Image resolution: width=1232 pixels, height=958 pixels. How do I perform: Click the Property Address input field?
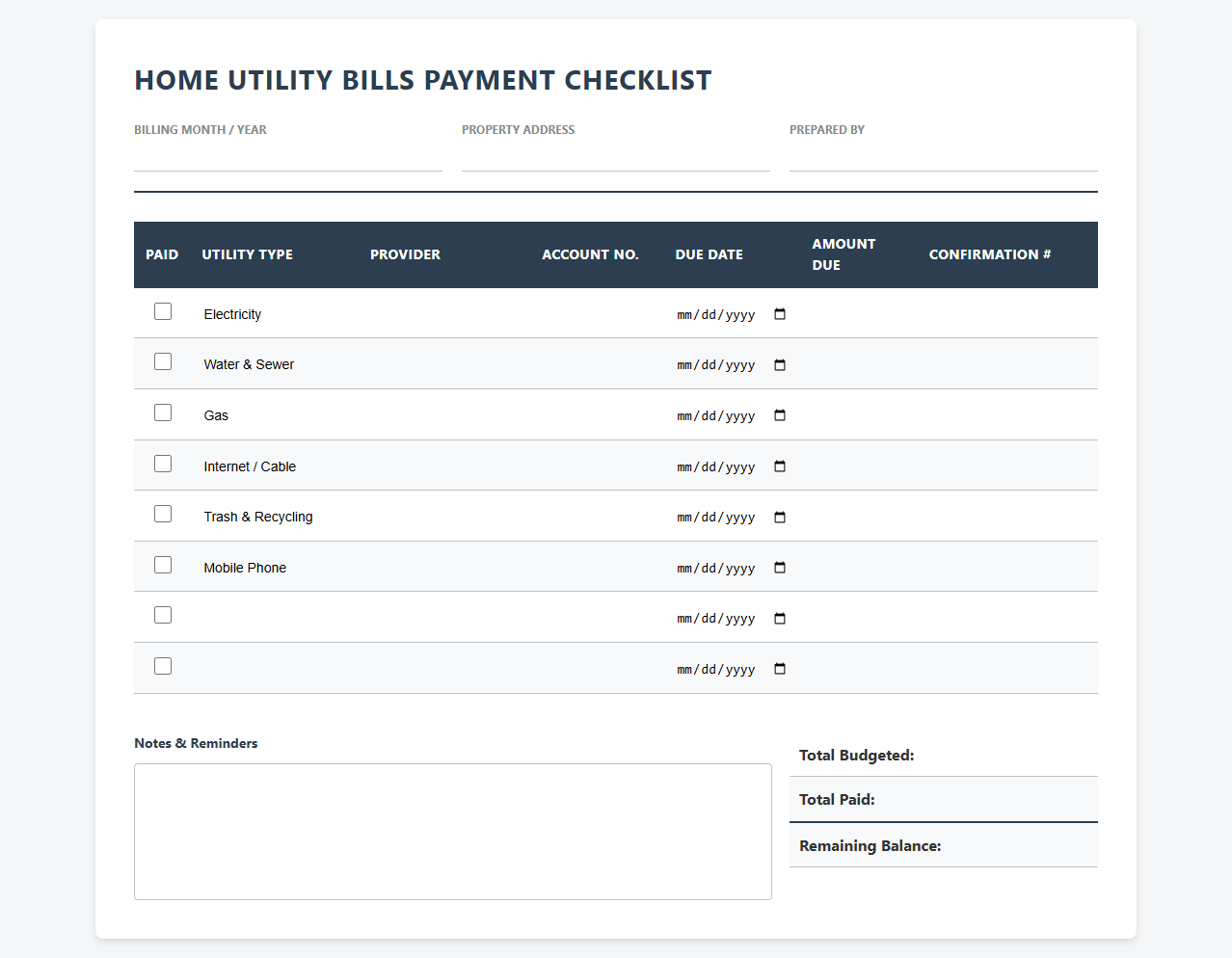point(616,156)
